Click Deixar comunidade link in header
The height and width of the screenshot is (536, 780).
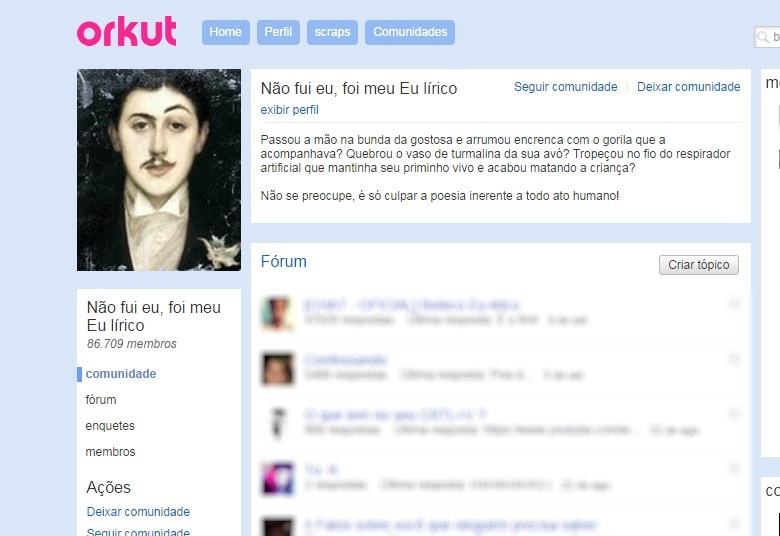click(x=688, y=87)
